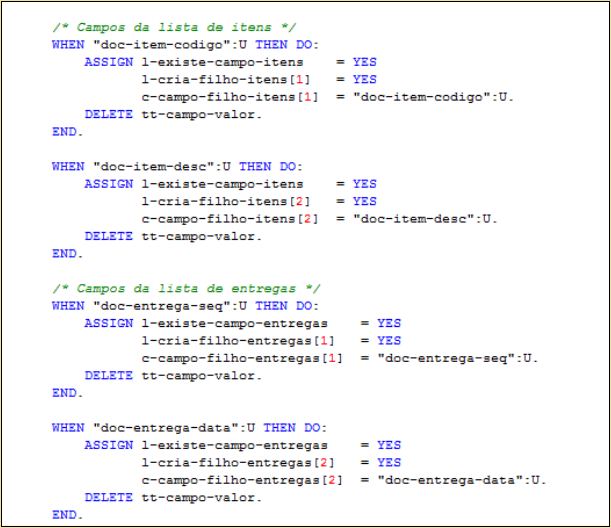
Task: Click the l-cria-filho-itens[2] = YES line
Action: pyautogui.click(x=259, y=201)
